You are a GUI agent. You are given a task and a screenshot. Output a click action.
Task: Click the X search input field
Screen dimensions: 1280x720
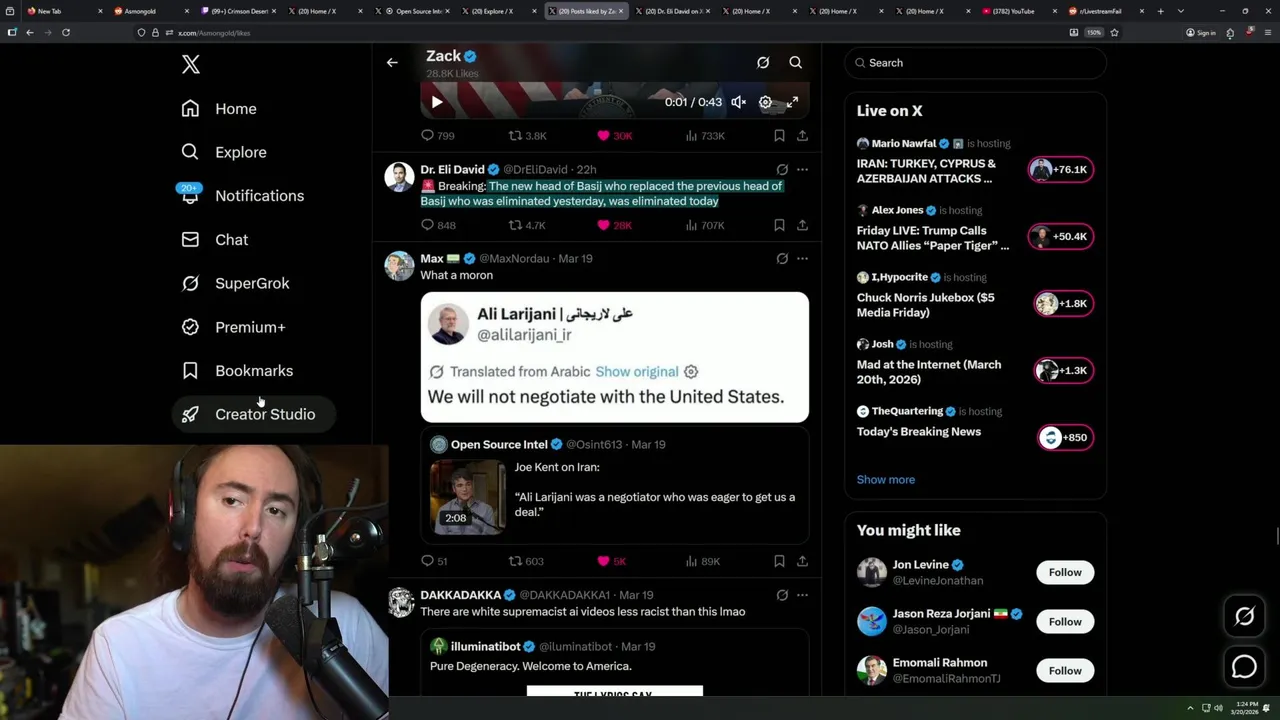coord(975,63)
